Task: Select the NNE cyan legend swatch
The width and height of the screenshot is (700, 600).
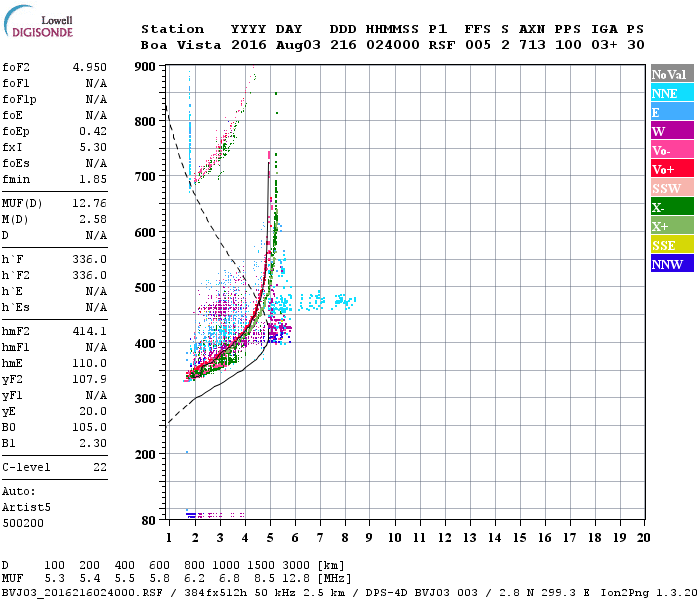Action: [x=672, y=93]
